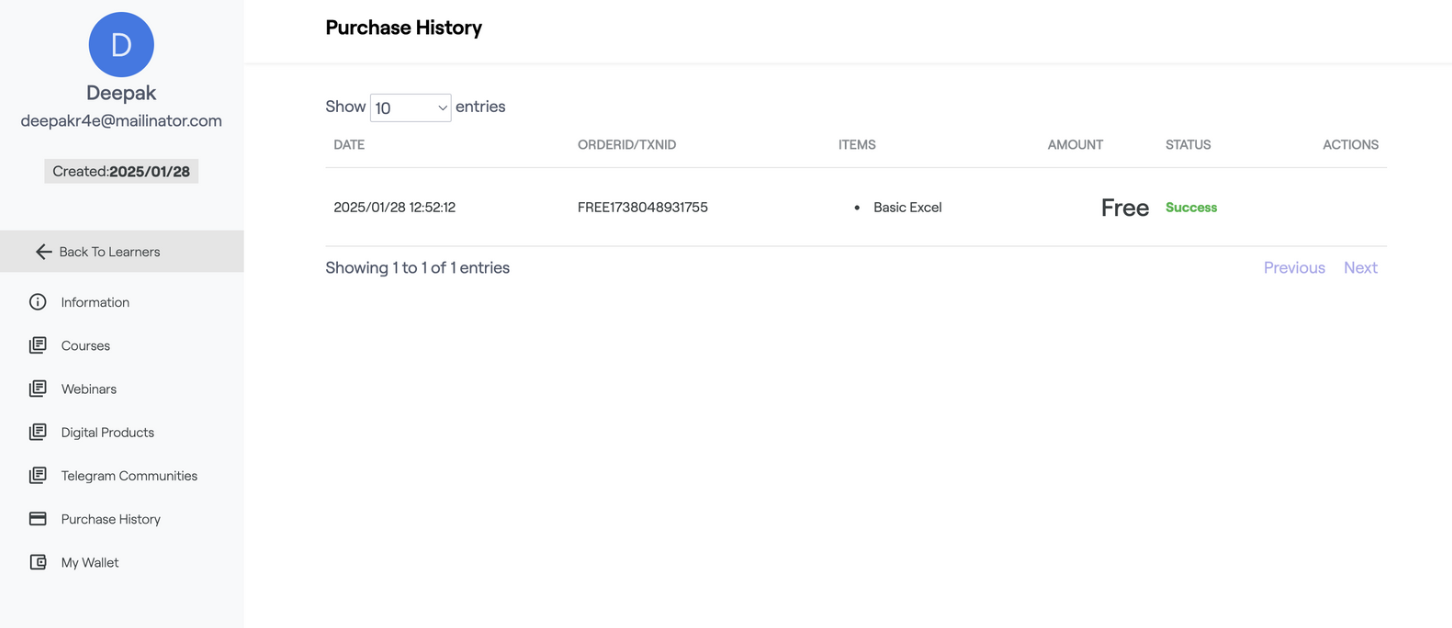Click the Next pagination link
The image size is (1452, 628).
(x=1360, y=268)
